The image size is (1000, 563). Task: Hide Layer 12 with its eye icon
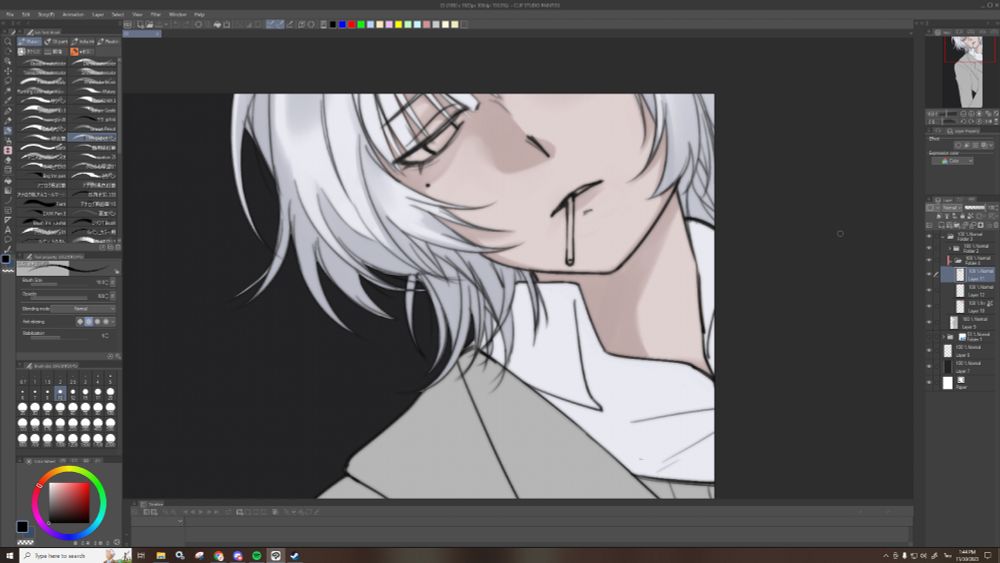click(929, 290)
